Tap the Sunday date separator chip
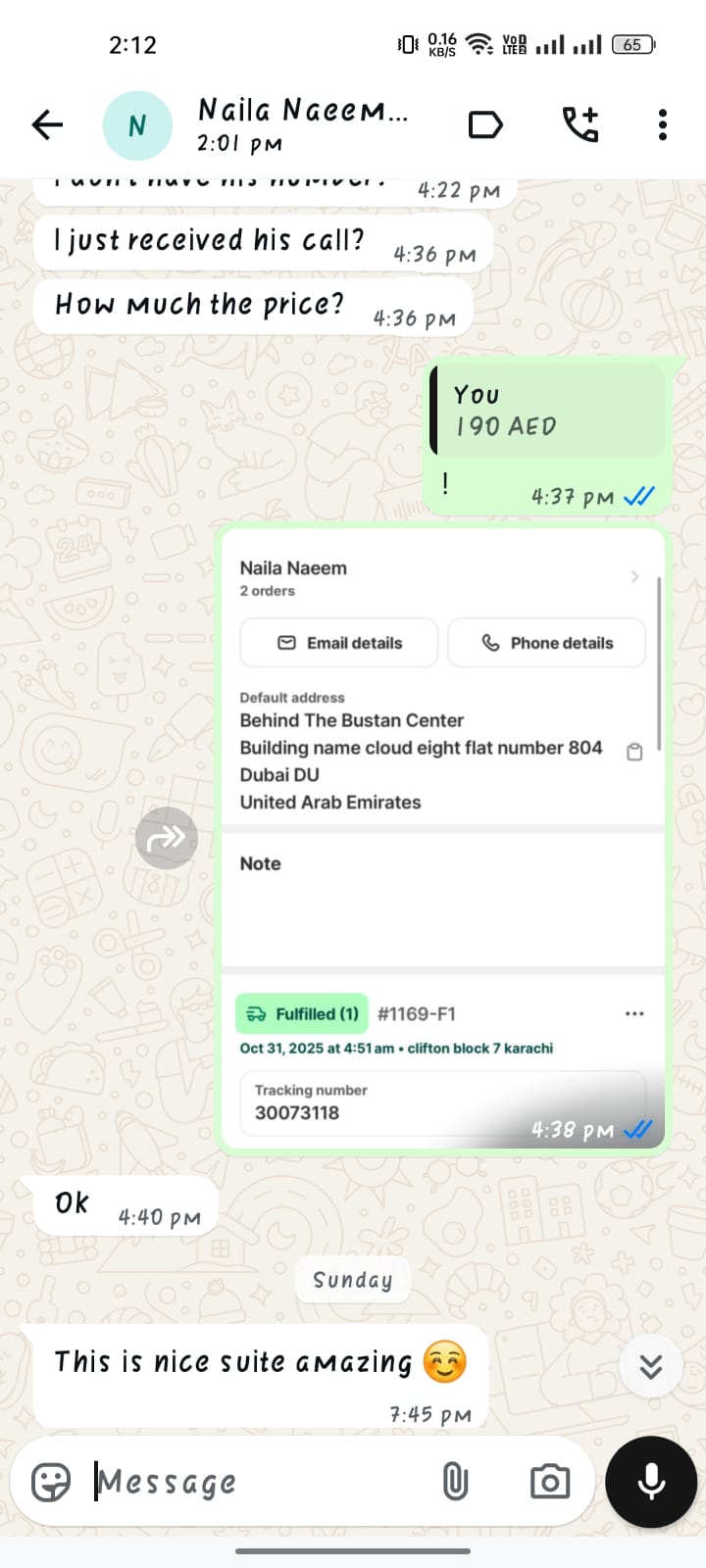 353,1280
